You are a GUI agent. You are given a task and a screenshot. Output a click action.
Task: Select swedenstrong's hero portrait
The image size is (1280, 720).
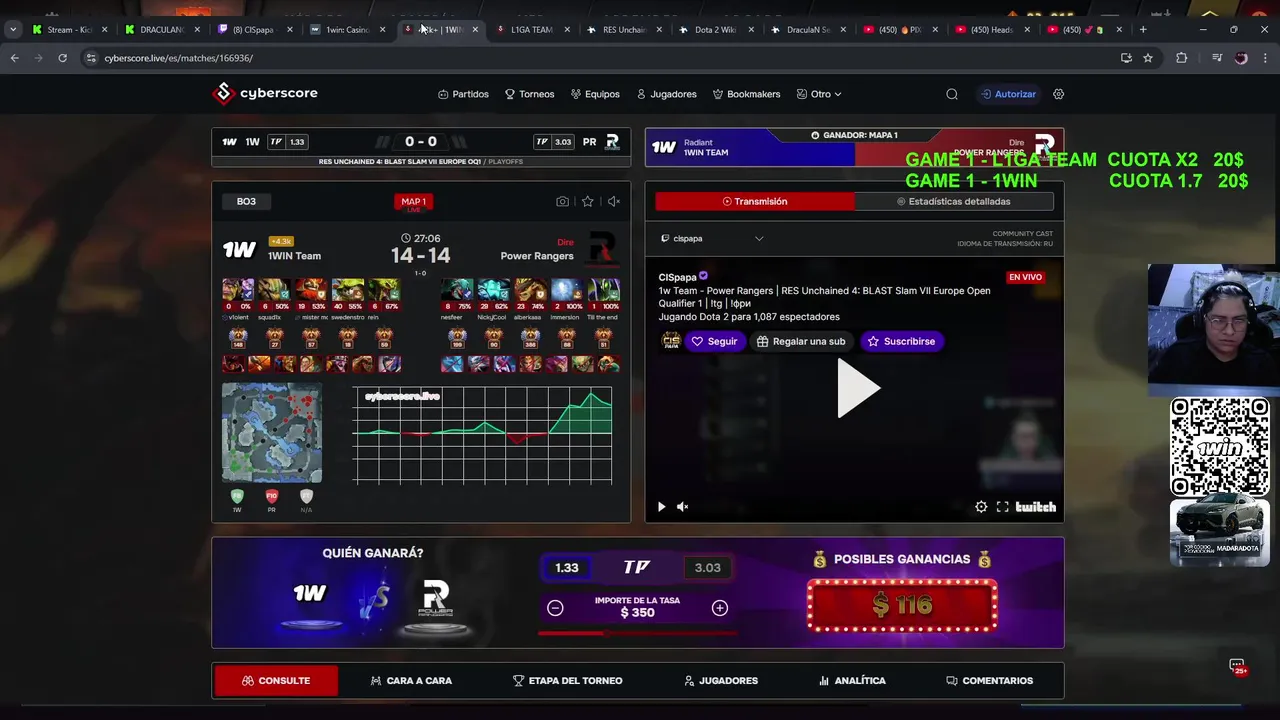(x=348, y=290)
